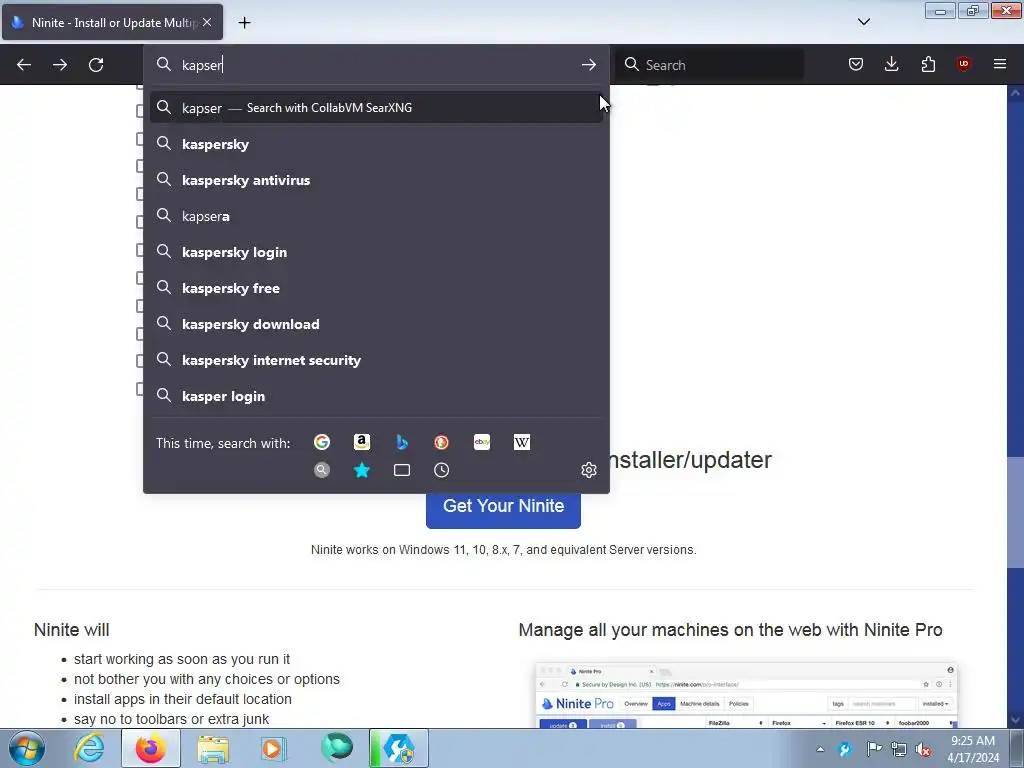Search this time with eBay
Image resolution: width=1024 pixels, height=768 pixels.
pyautogui.click(x=482, y=442)
